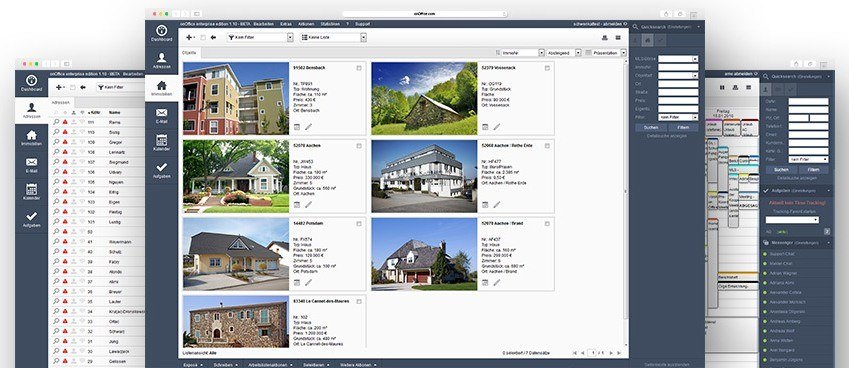
Task: Click the back arrow in front window toolbar
Action: pos(213,37)
